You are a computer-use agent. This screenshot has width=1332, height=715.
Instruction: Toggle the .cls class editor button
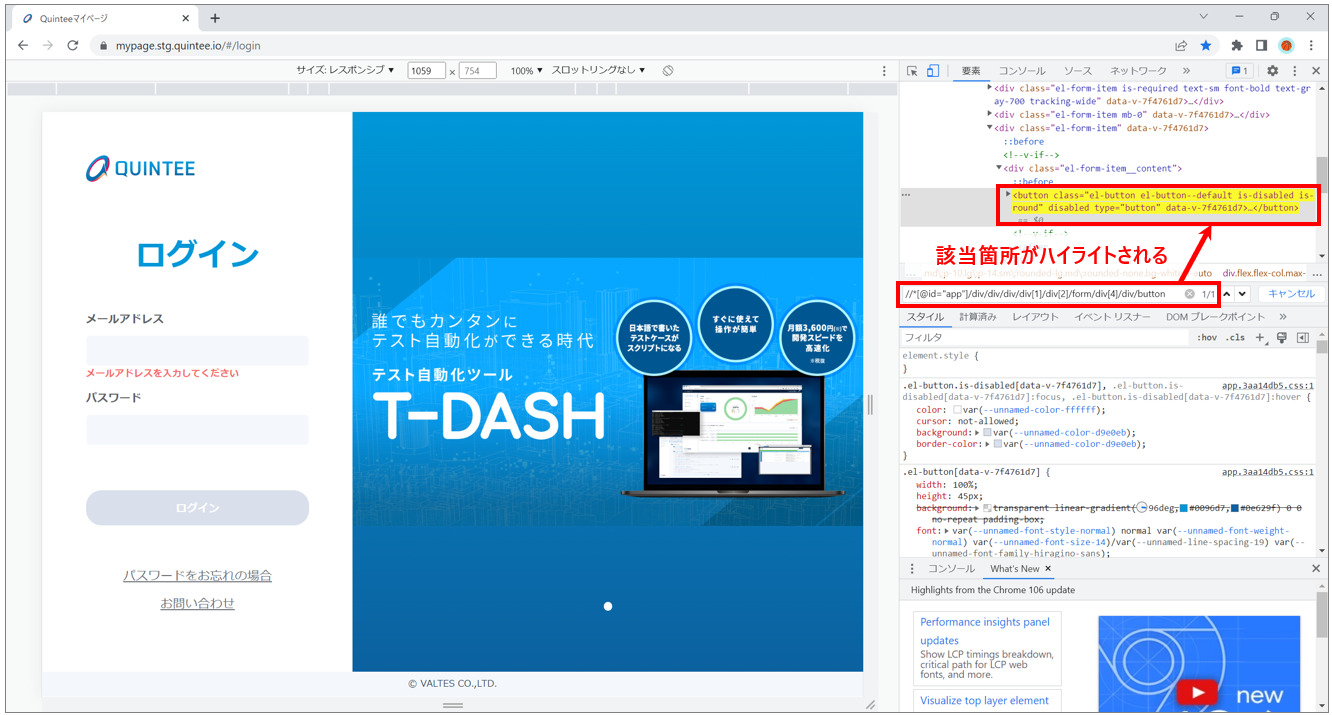(x=1235, y=338)
